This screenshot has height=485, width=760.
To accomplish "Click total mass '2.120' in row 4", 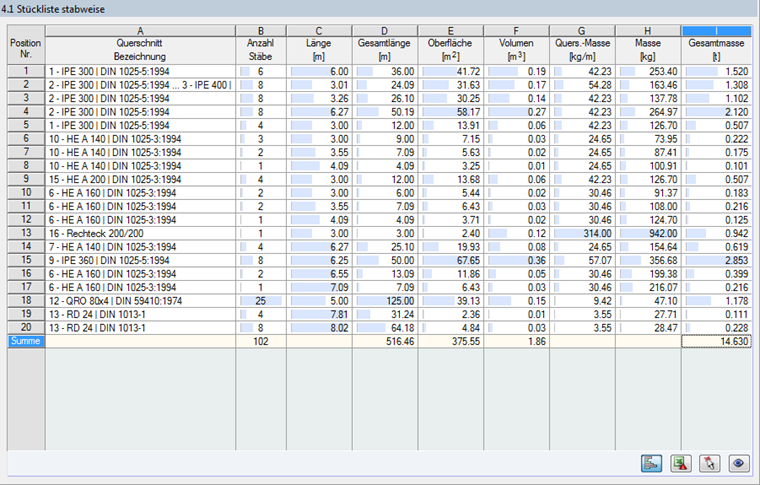I will coord(716,112).
